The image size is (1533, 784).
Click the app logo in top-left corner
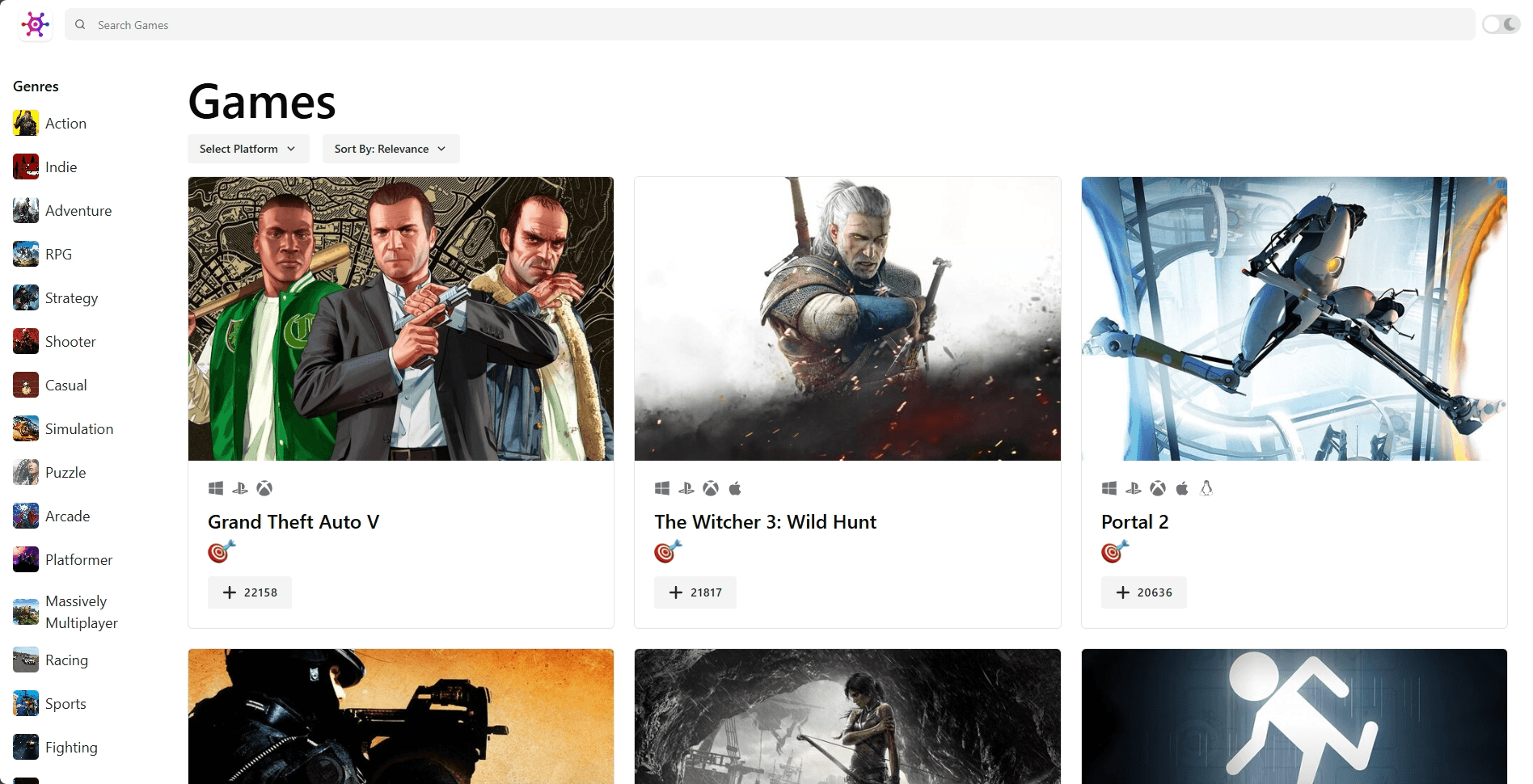[36, 25]
